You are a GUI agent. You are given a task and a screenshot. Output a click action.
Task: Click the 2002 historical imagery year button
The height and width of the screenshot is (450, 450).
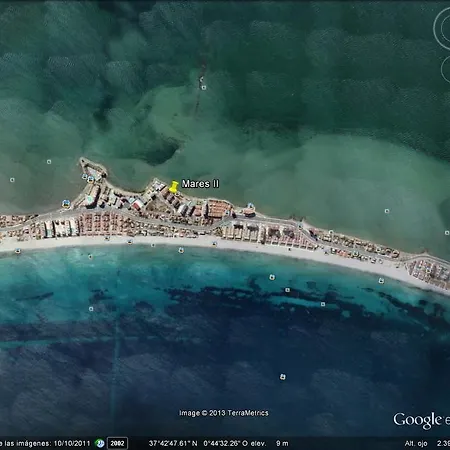pos(117,443)
